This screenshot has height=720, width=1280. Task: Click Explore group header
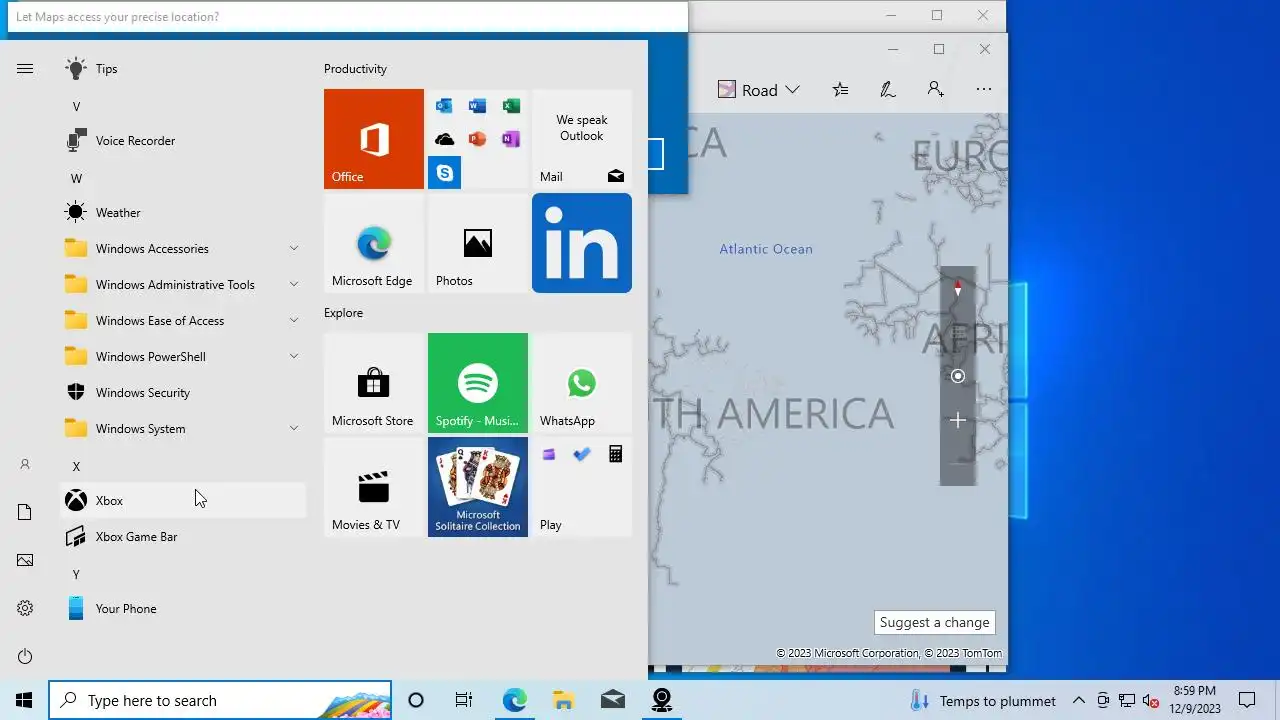[x=343, y=313]
